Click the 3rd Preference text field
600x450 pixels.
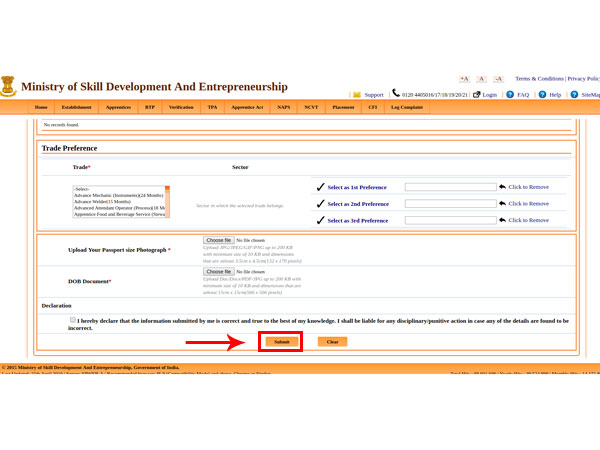point(450,220)
